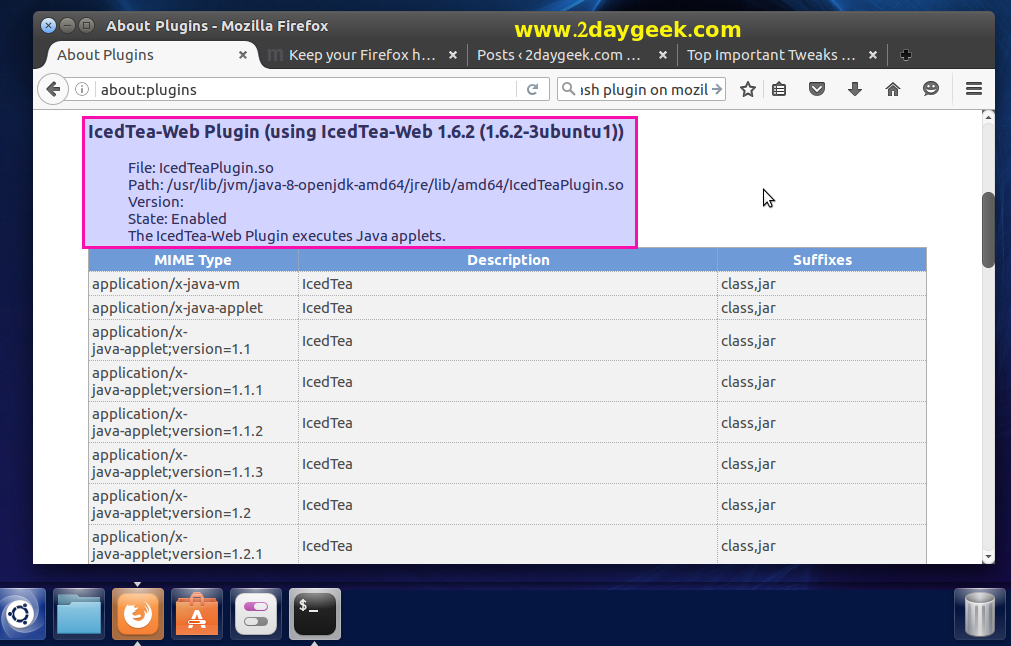
Task: Close the Firefox window
Action: pyautogui.click(x=48, y=26)
